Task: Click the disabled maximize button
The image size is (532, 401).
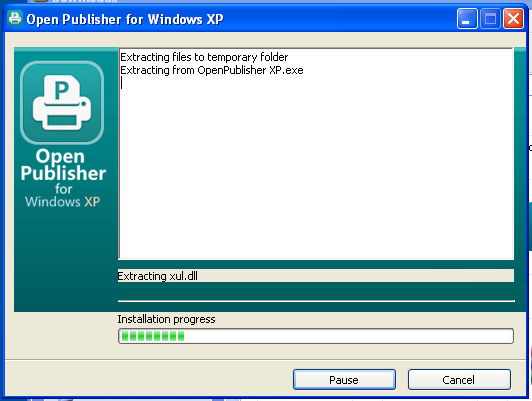Action: click(490, 19)
